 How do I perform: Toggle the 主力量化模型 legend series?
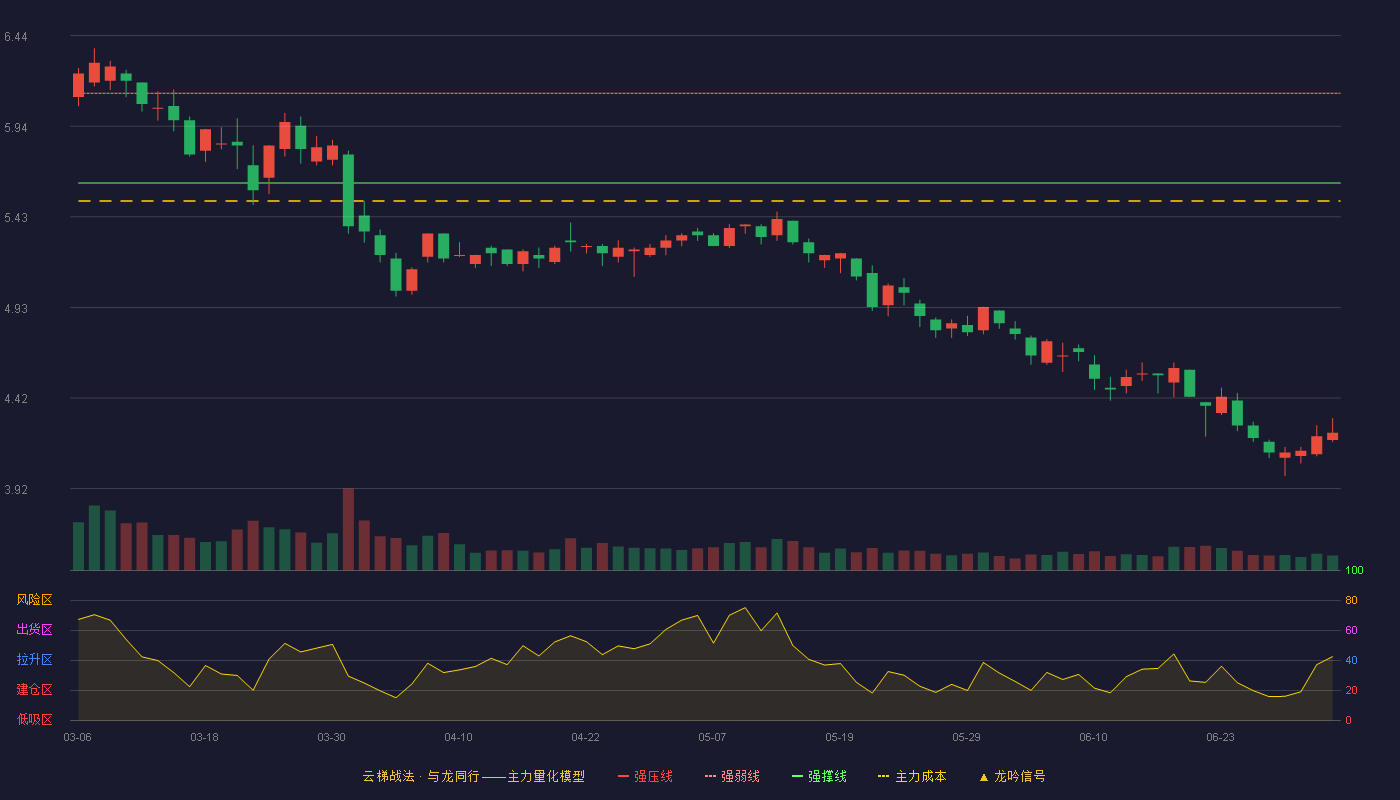[473, 776]
